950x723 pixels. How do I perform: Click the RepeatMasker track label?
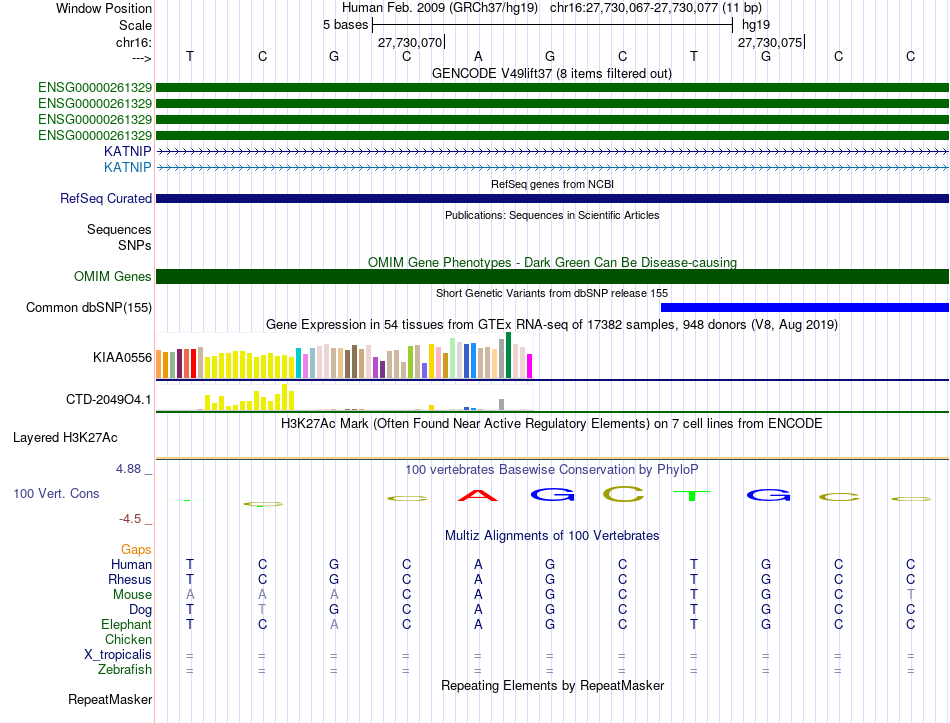[x=110, y=699]
